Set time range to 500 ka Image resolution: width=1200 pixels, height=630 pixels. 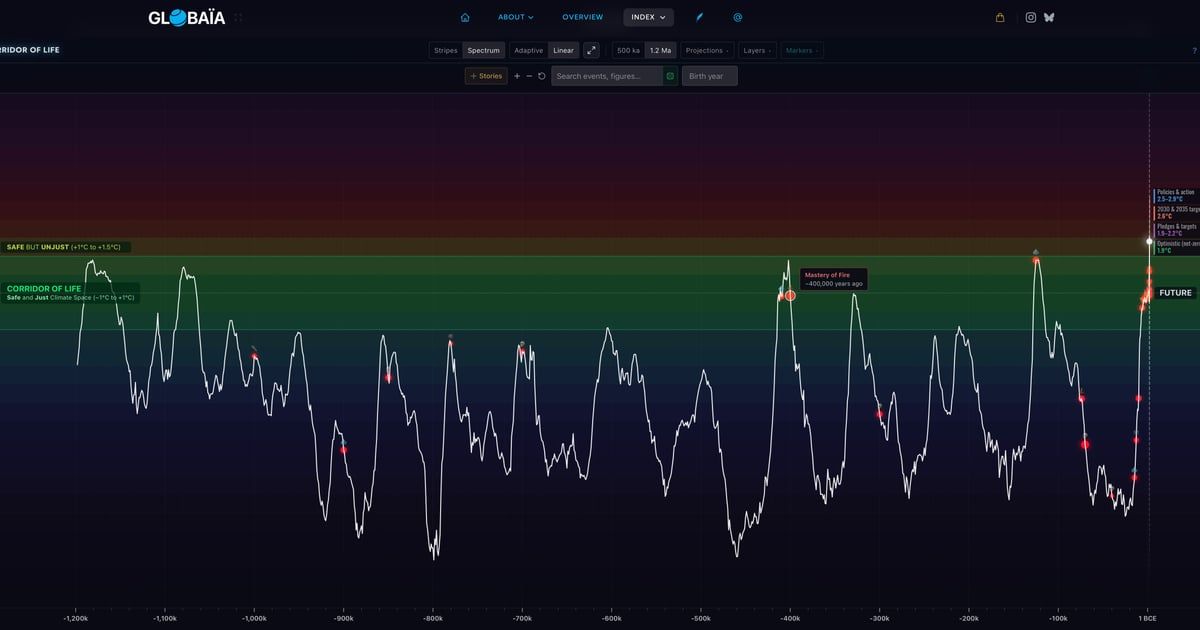coord(628,50)
